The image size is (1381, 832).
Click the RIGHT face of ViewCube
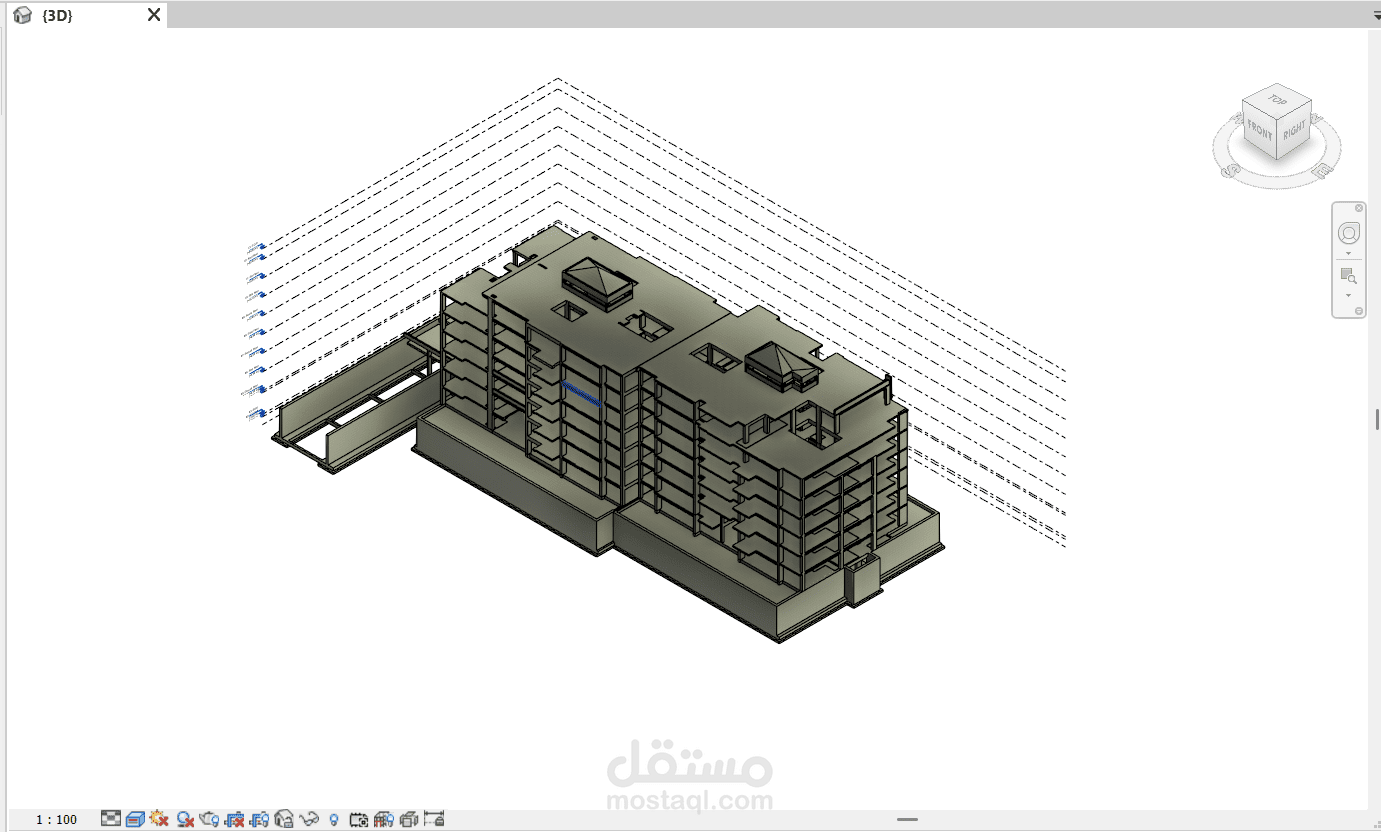pyautogui.click(x=1293, y=130)
